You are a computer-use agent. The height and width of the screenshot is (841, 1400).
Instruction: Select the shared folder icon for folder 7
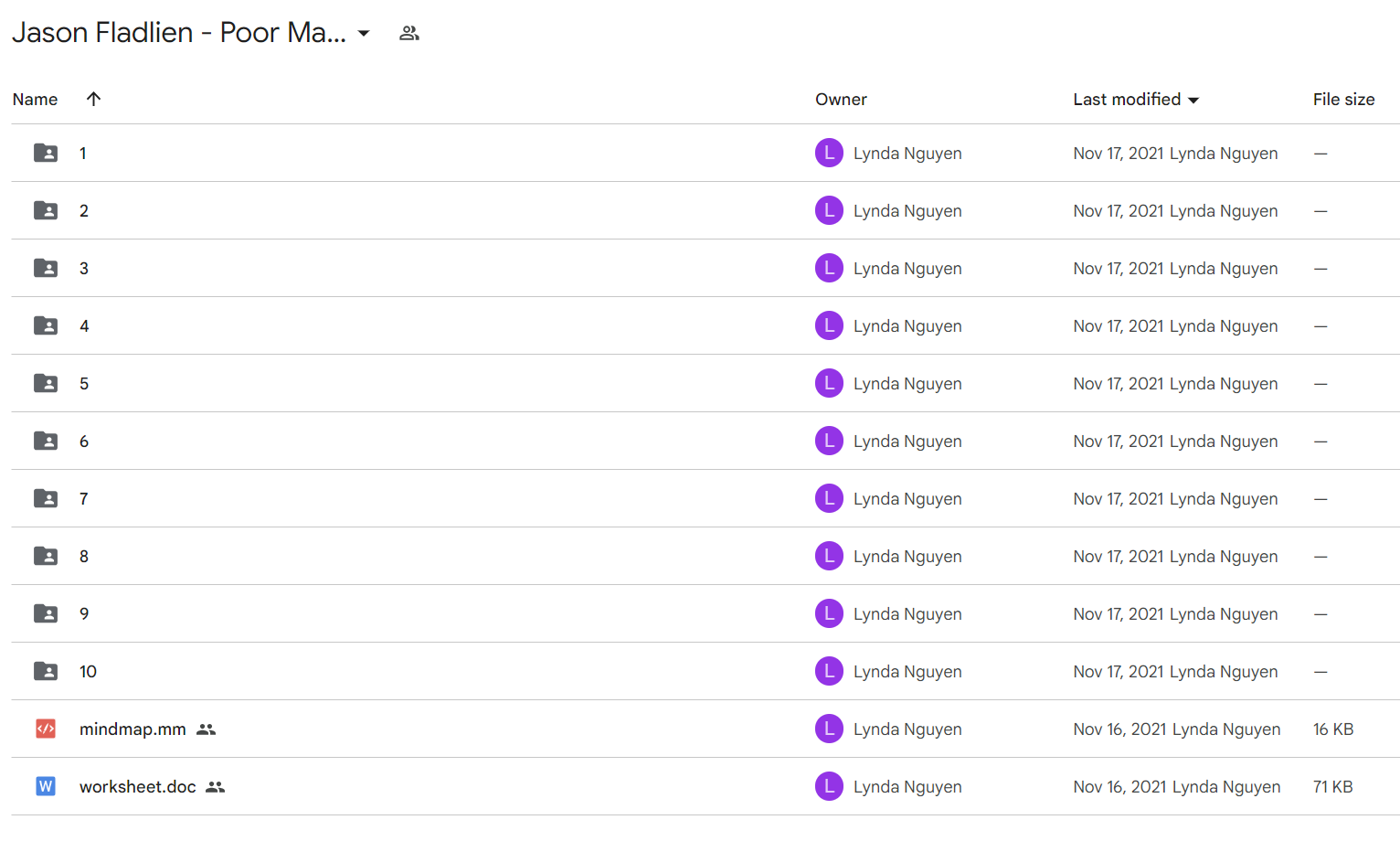[46, 498]
